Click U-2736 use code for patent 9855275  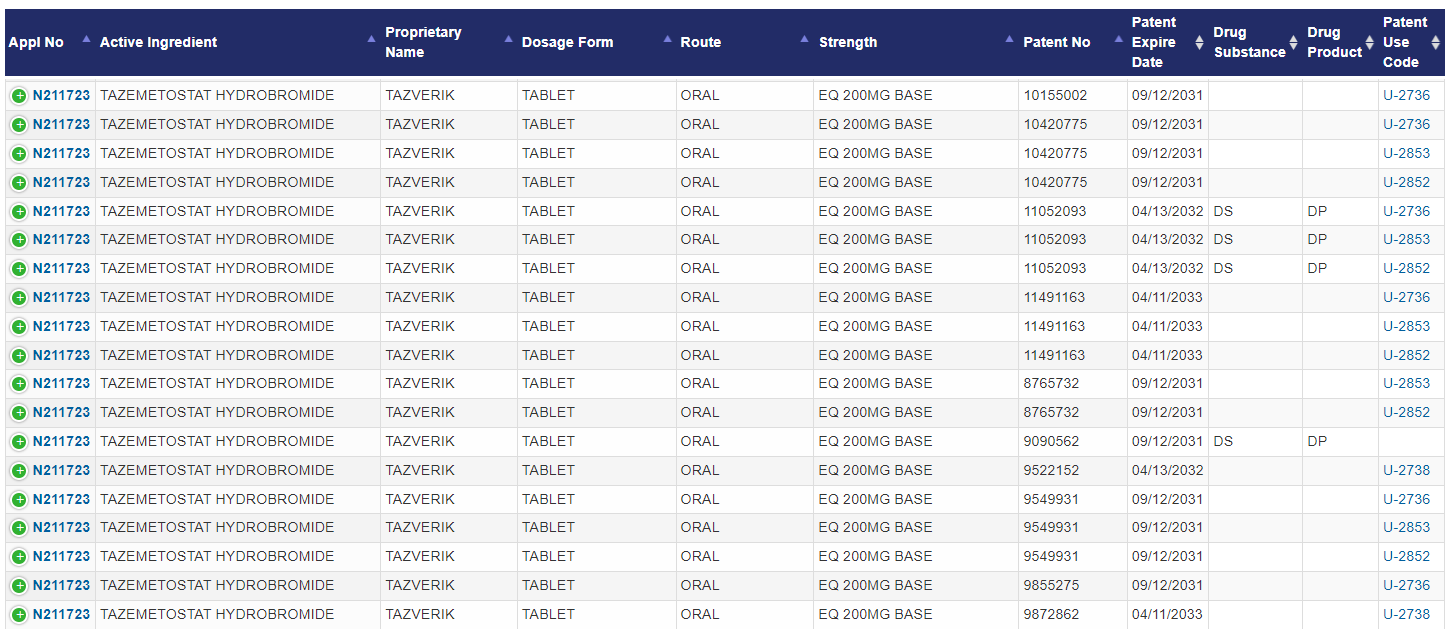click(x=1406, y=585)
